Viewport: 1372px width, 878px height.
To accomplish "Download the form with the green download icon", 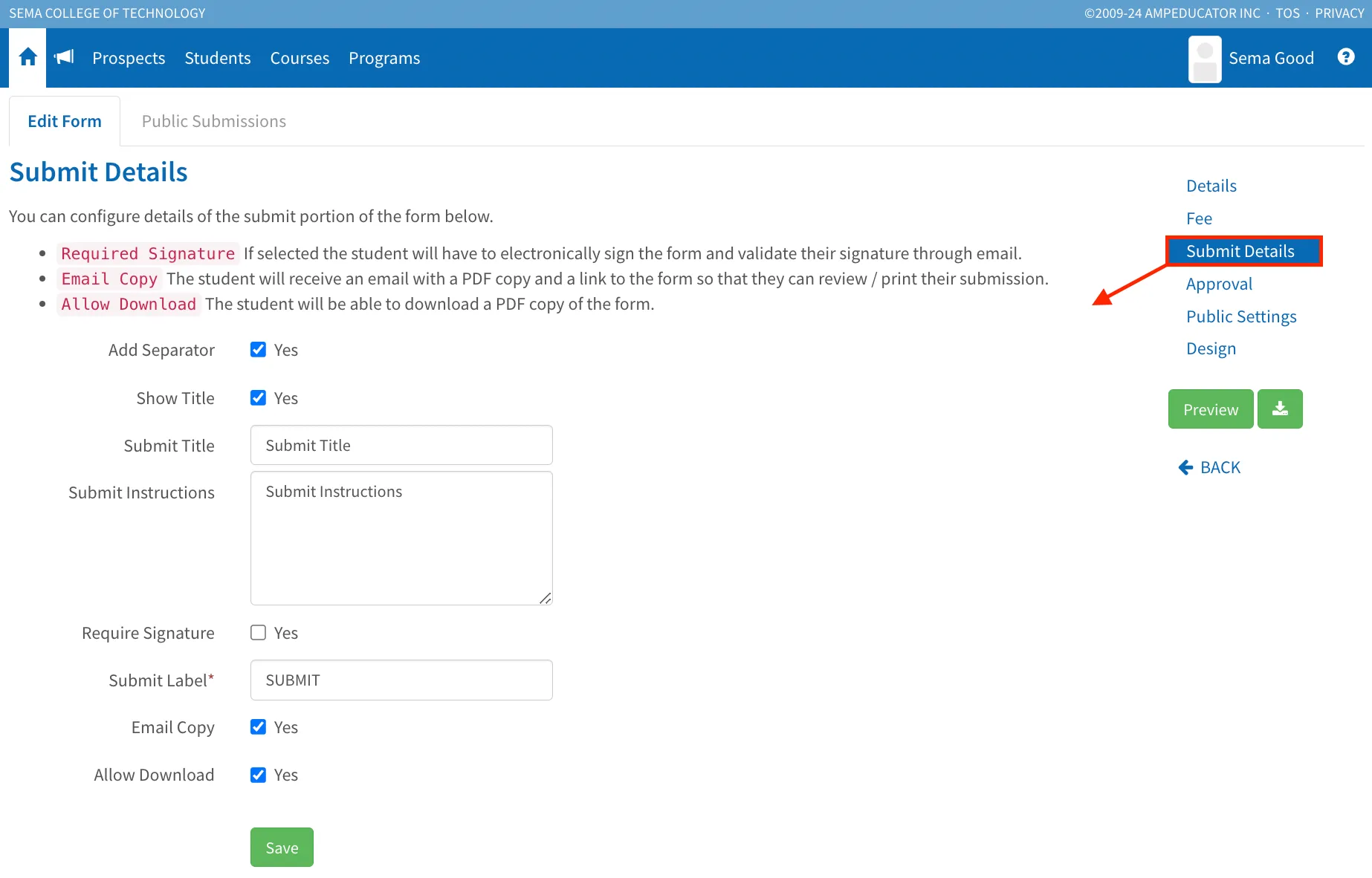I will [1280, 409].
